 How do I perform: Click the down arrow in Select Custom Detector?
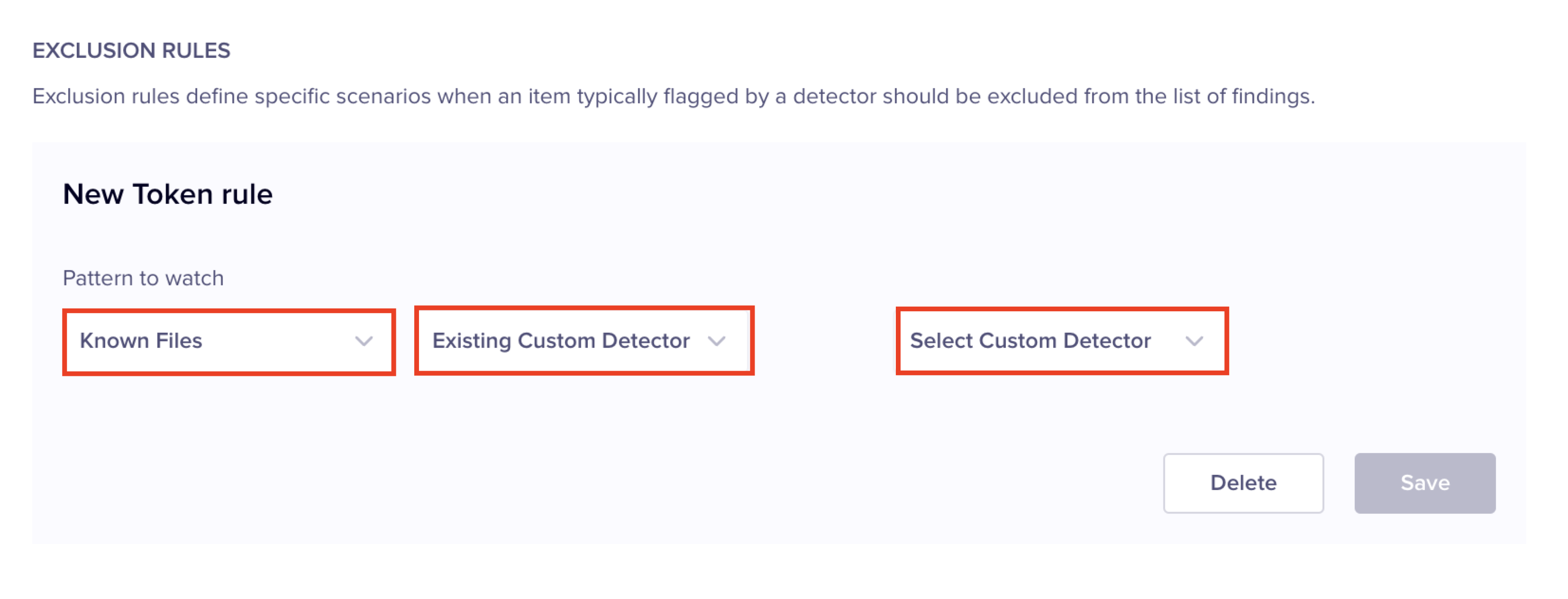tap(1194, 342)
